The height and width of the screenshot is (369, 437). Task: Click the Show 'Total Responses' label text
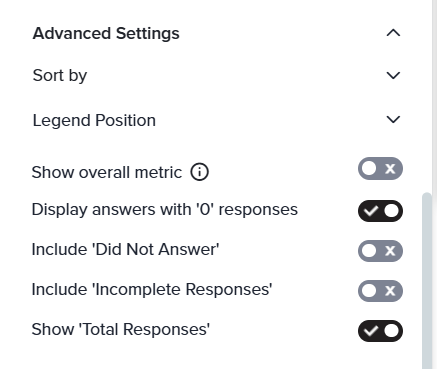click(x=121, y=329)
